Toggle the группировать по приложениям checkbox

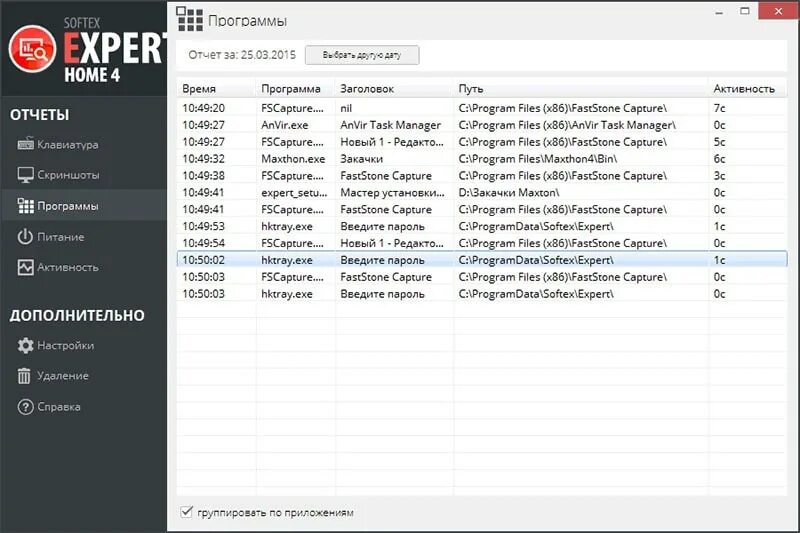tap(187, 511)
